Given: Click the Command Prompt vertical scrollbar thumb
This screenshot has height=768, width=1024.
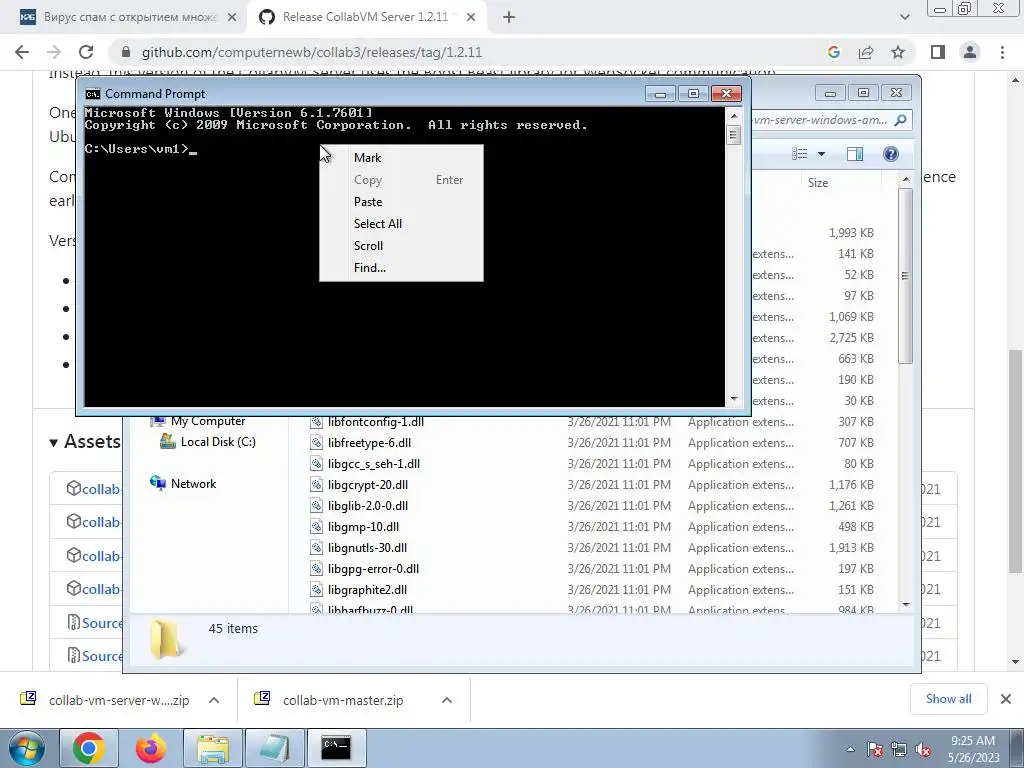Looking at the screenshot, I should (x=733, y=135).
